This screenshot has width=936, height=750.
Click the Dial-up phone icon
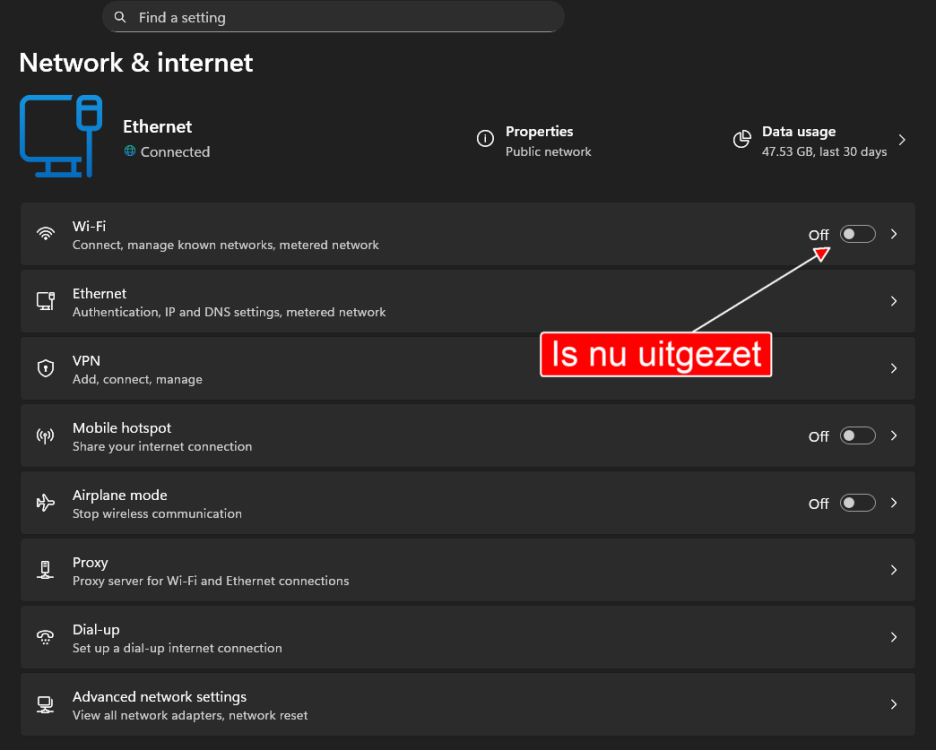(x=45, y=637)
